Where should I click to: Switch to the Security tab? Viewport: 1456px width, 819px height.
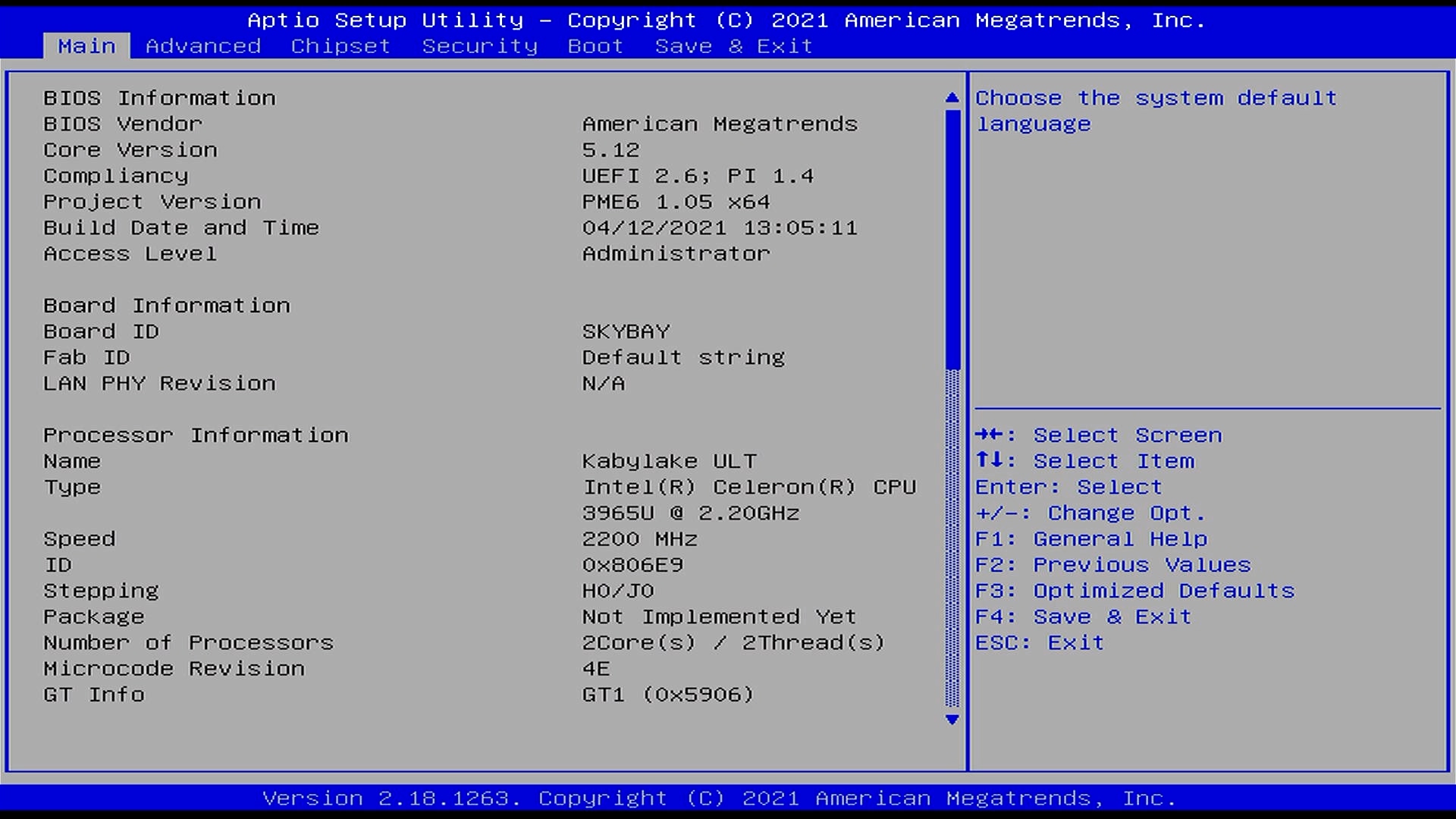tap(479, 46)
